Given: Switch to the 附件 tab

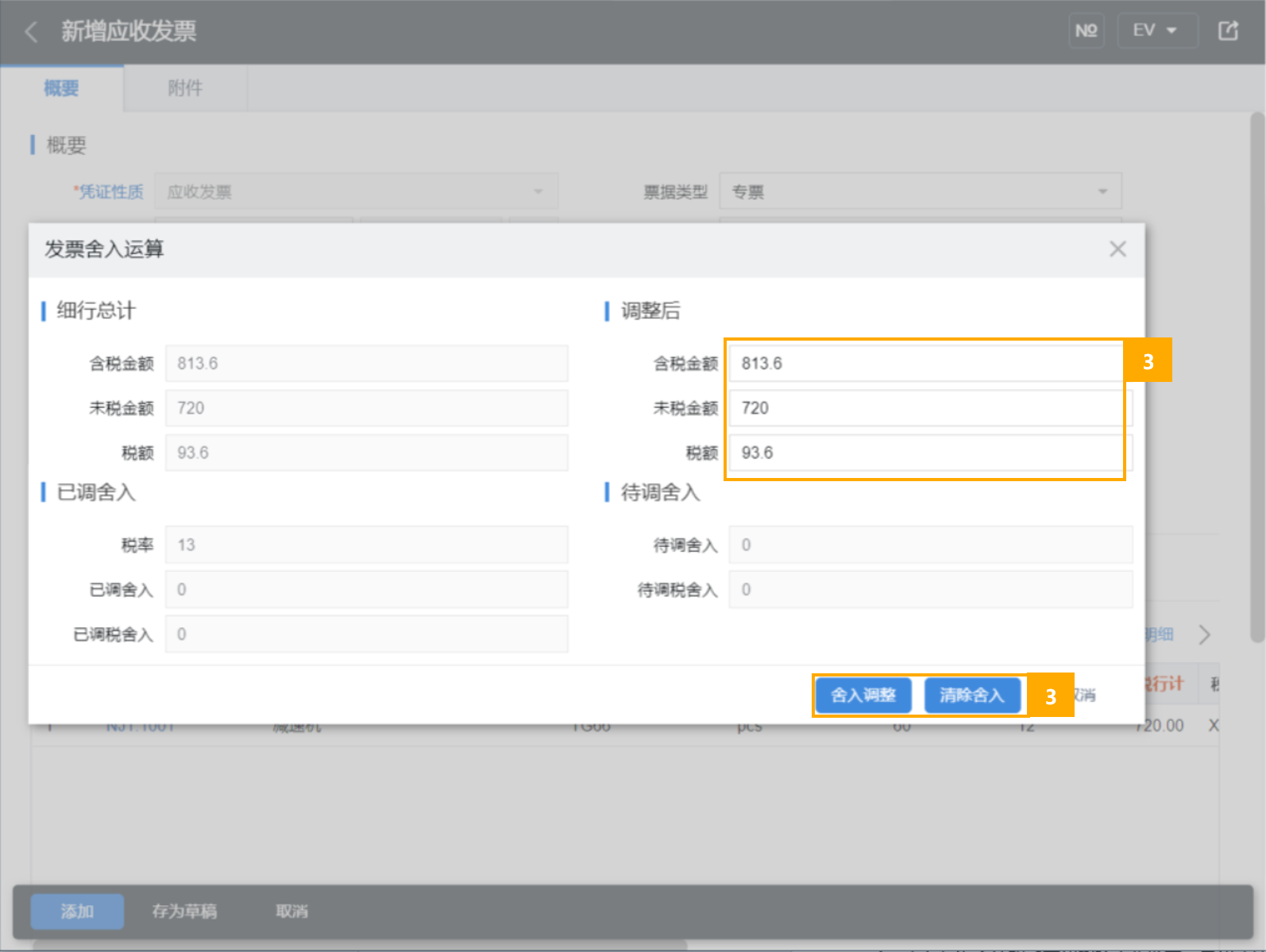Looking at the screenshot, I should click(185, 88).
